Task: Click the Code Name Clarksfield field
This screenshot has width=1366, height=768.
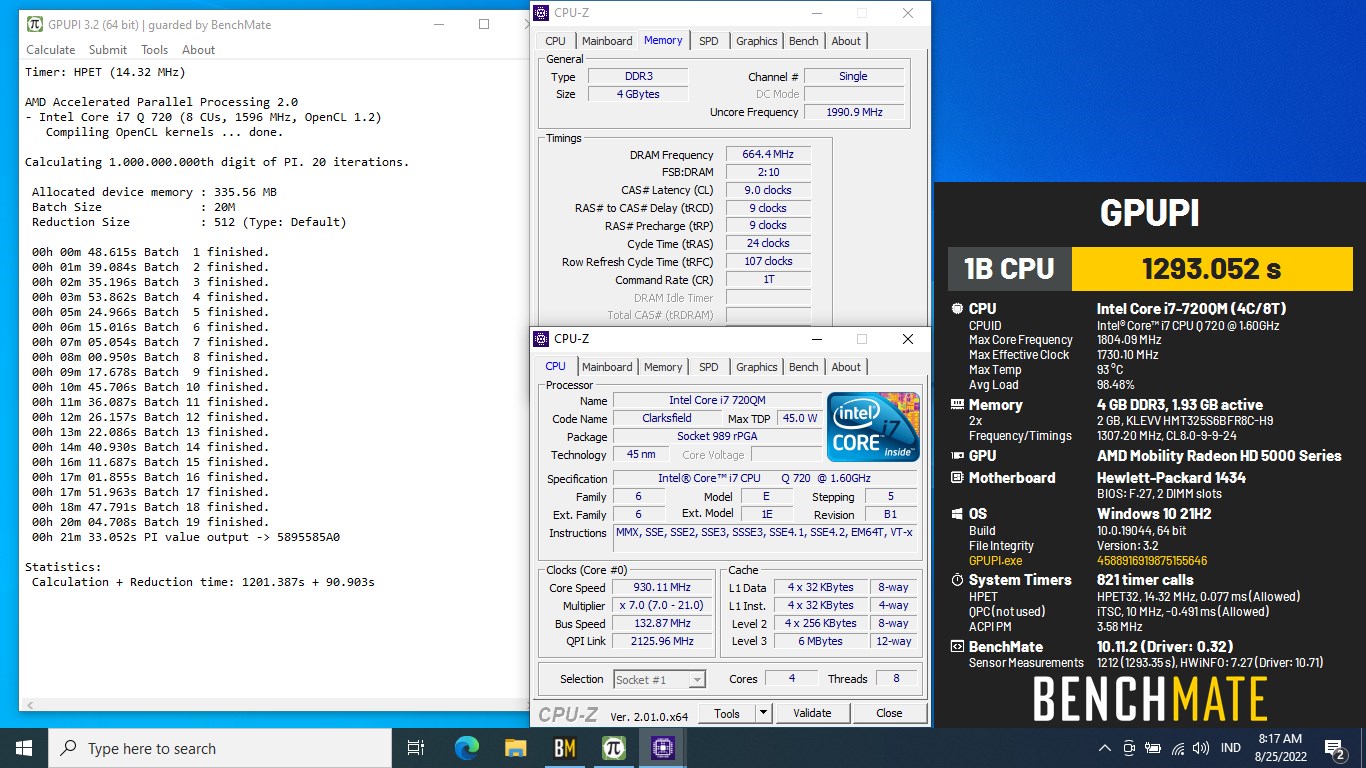Action: coord(667,418)
